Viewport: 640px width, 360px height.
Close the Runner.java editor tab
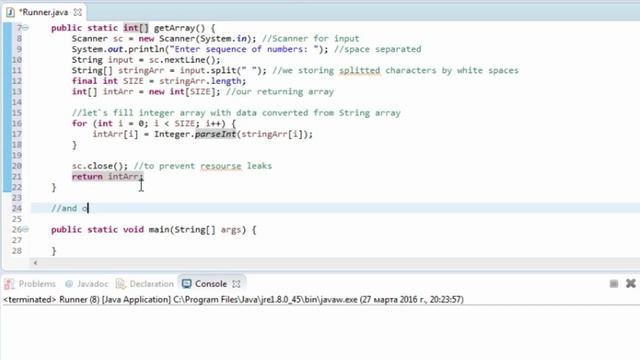coord(78,12)
